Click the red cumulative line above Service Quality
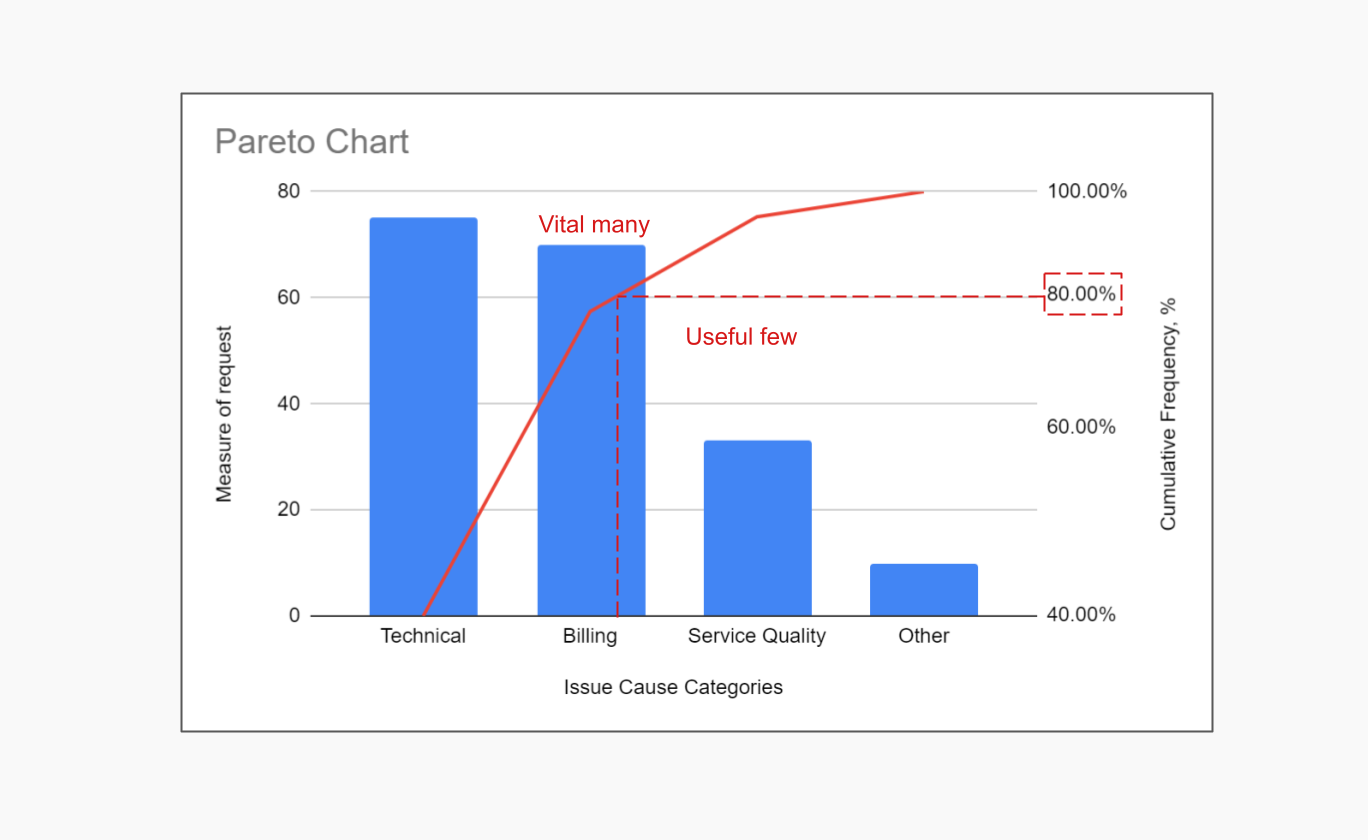 tap(757, 216)
